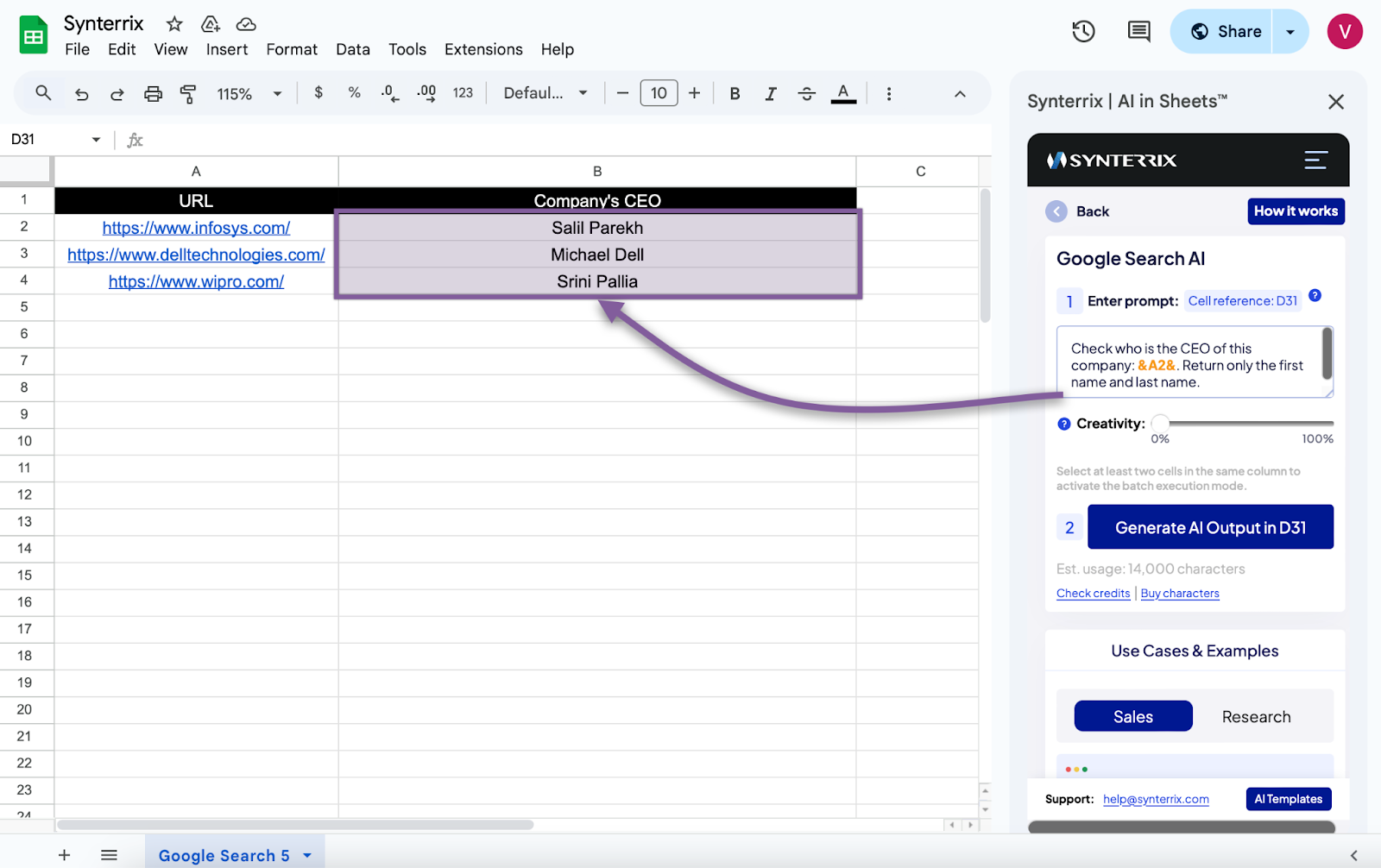The height and width of the screenshot is (868, 1381).
Task: Expand the side panel chevron
Action: pos(1353,856)
